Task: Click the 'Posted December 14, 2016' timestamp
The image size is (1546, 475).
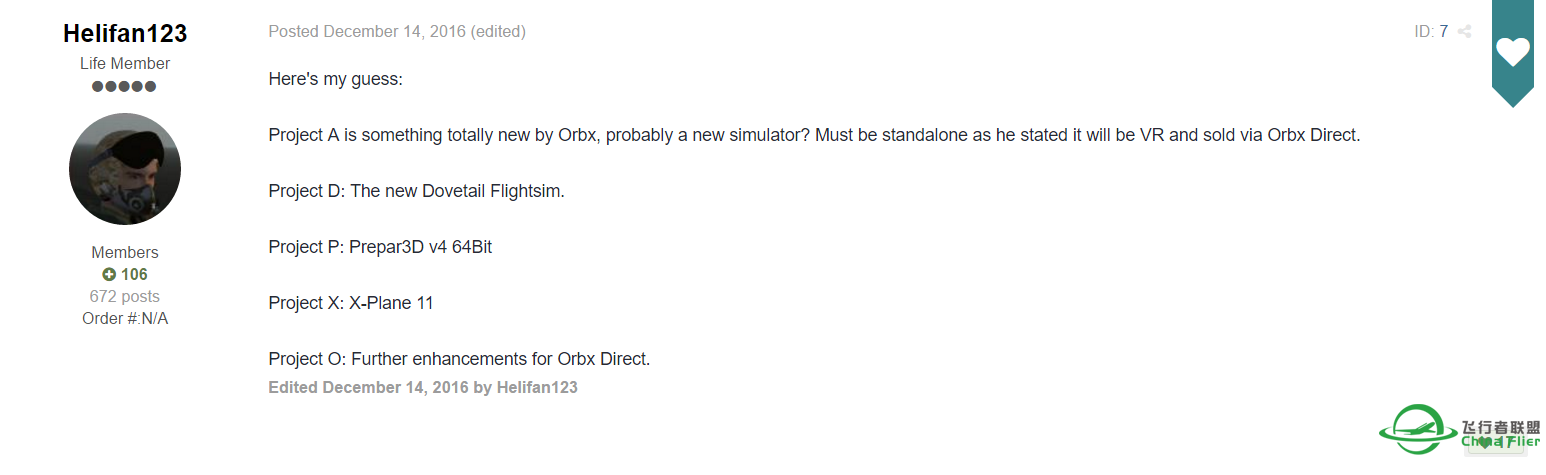Action: tap(367, 32)
